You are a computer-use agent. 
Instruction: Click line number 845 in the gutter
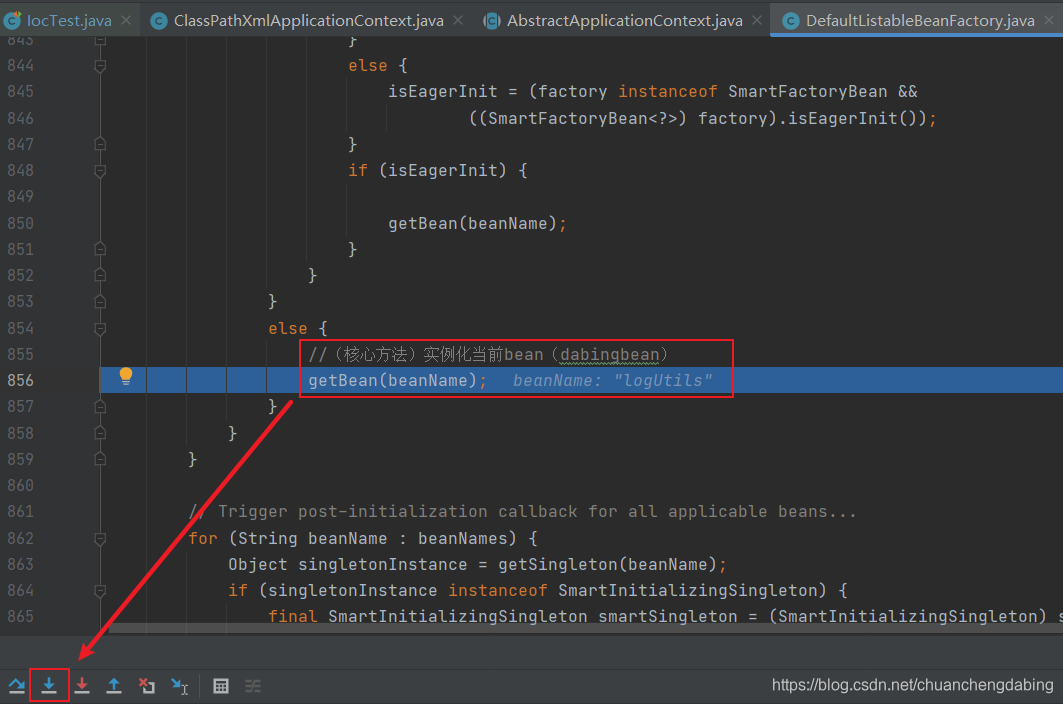coord(20,92)
